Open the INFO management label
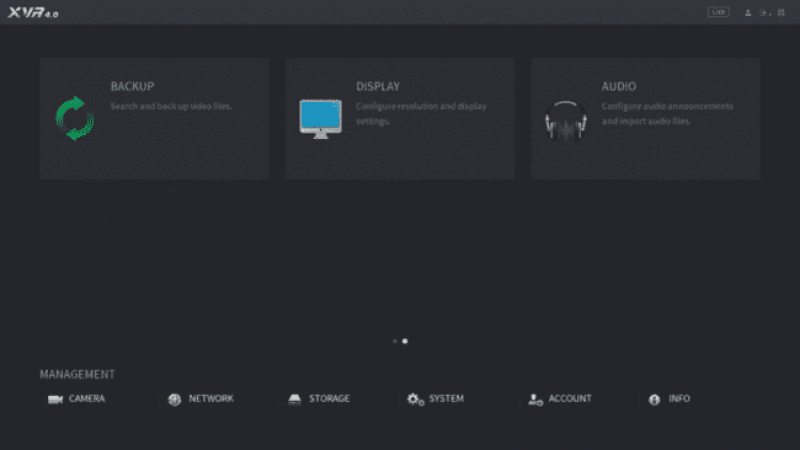800x450 pixels. pyautogui.click(x=680, y=398)
